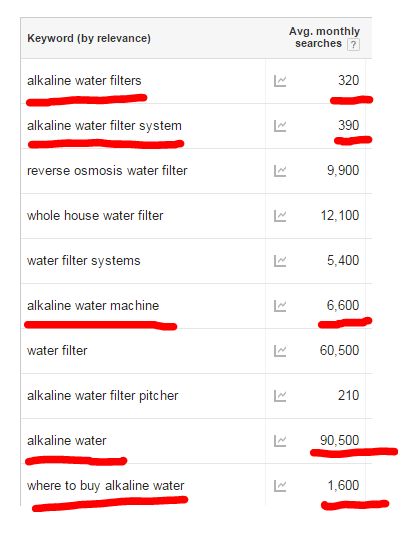
Task: Sort by Keyword (by relevance) column header
Action: (89, 38)
